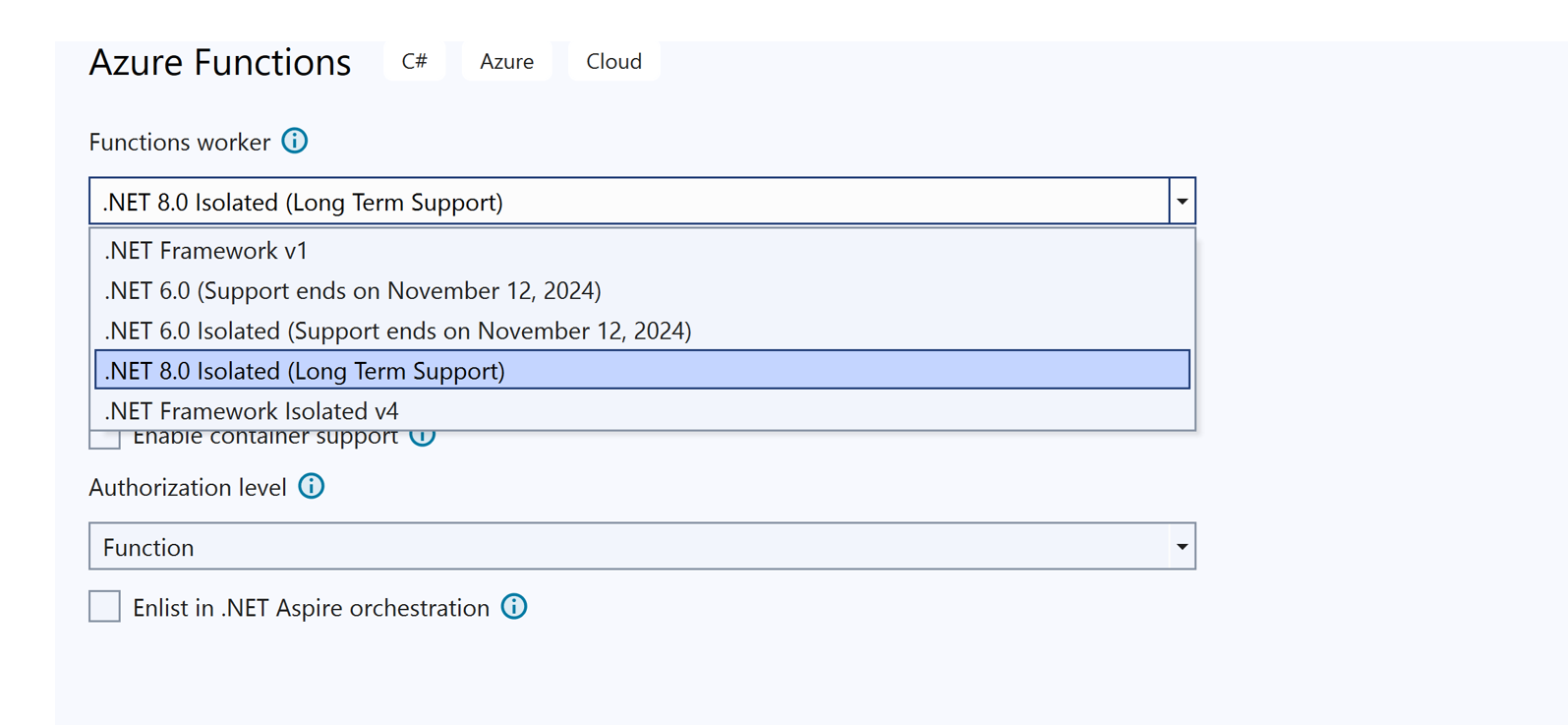The image size is (1568, 725).
Task: Click the C# tag
Action: (x=415, y=61)
